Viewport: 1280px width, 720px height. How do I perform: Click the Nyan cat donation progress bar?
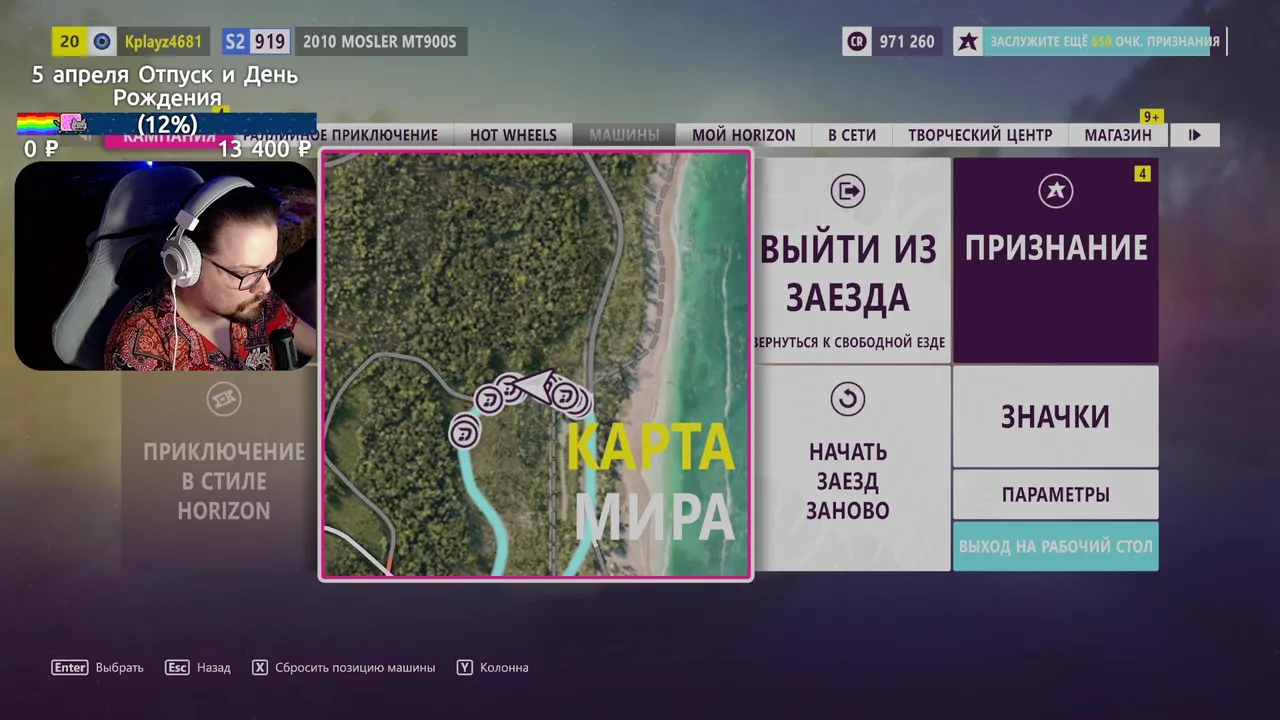click(166, 124)
